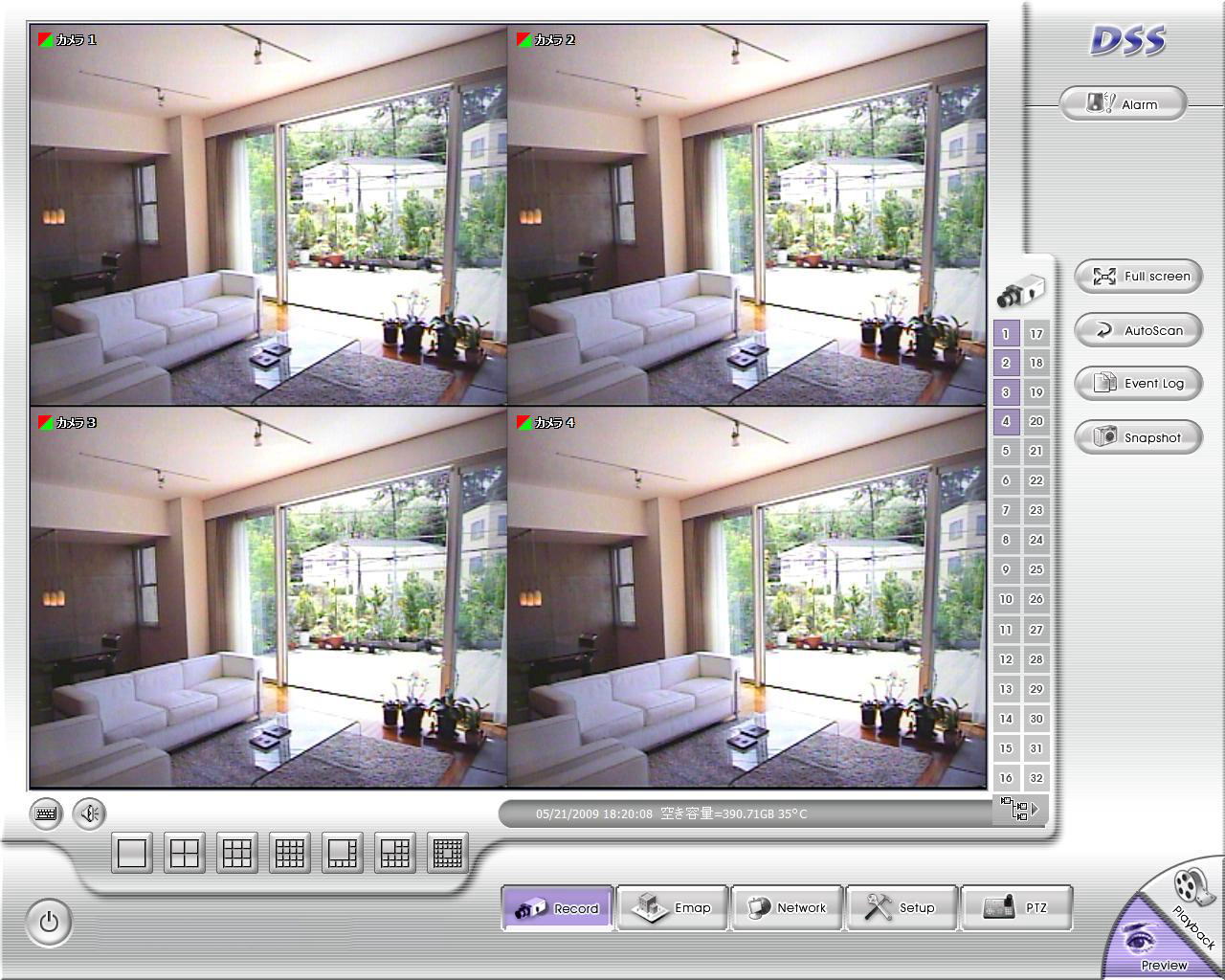Screen dimensions: 1225x980
Task: Take a Snapshot
Action: pyautogui.click(x=1138, y=437)
